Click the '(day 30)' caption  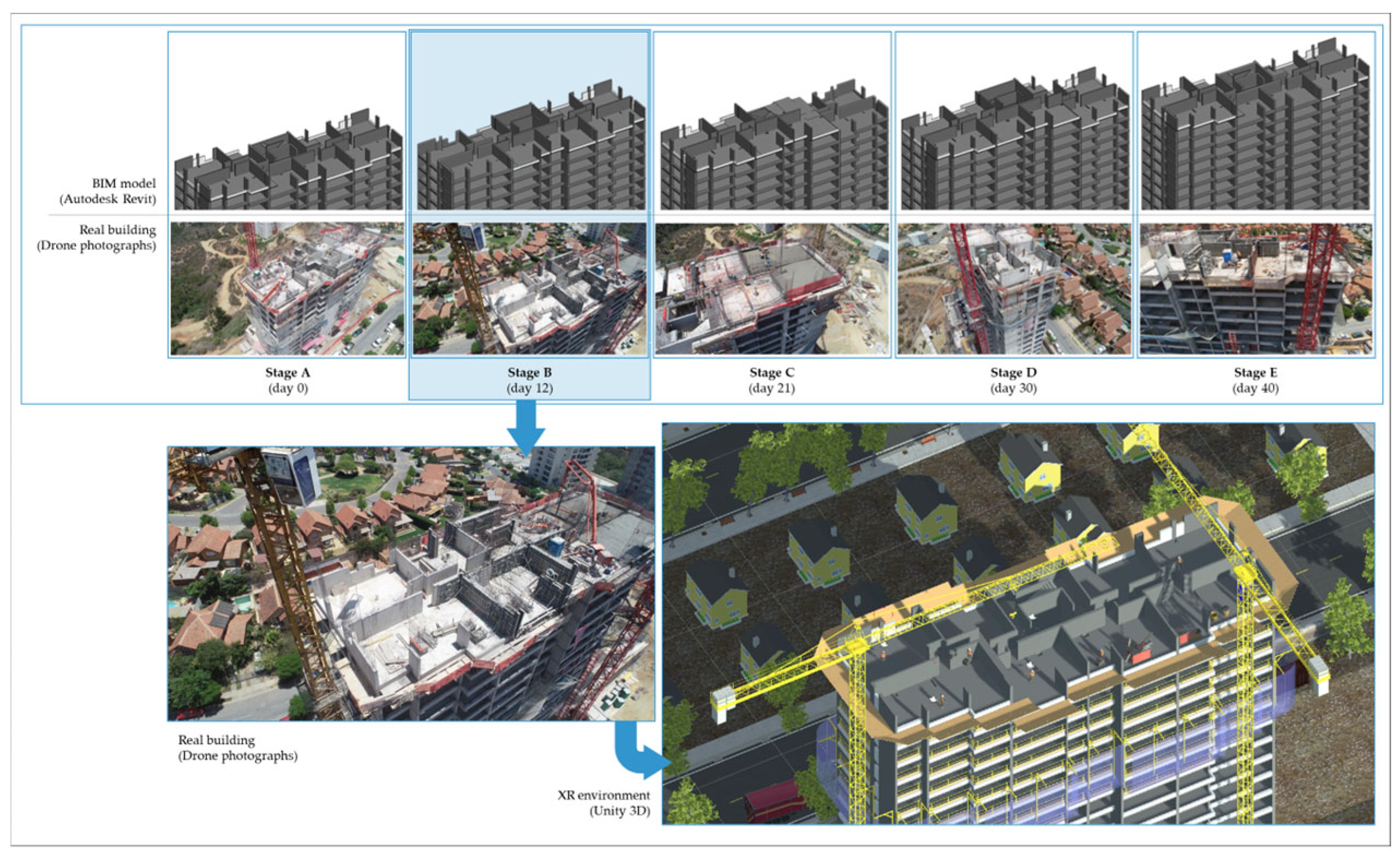tap(1014, 389)
